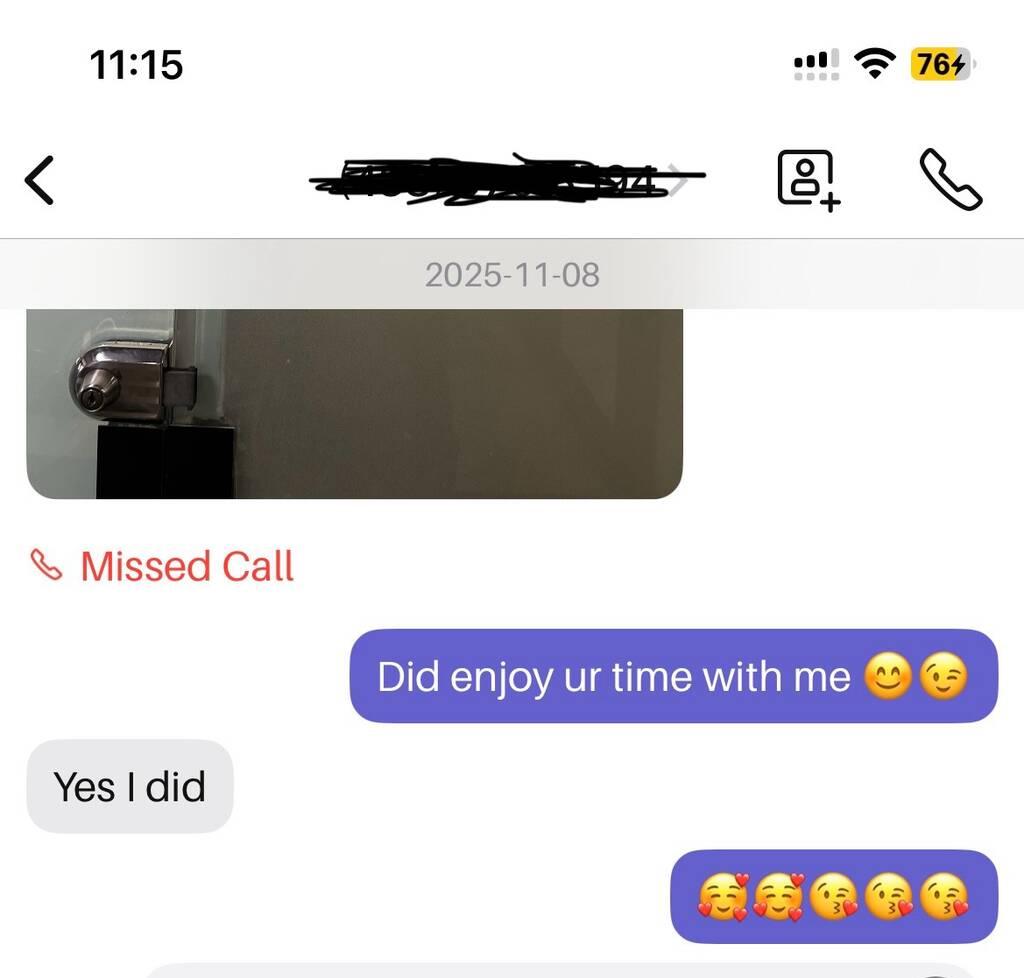The width and height of the screenshot is (1024, 978).
Task: Tap the red missed call phone icon
Action: click(46, 565)
